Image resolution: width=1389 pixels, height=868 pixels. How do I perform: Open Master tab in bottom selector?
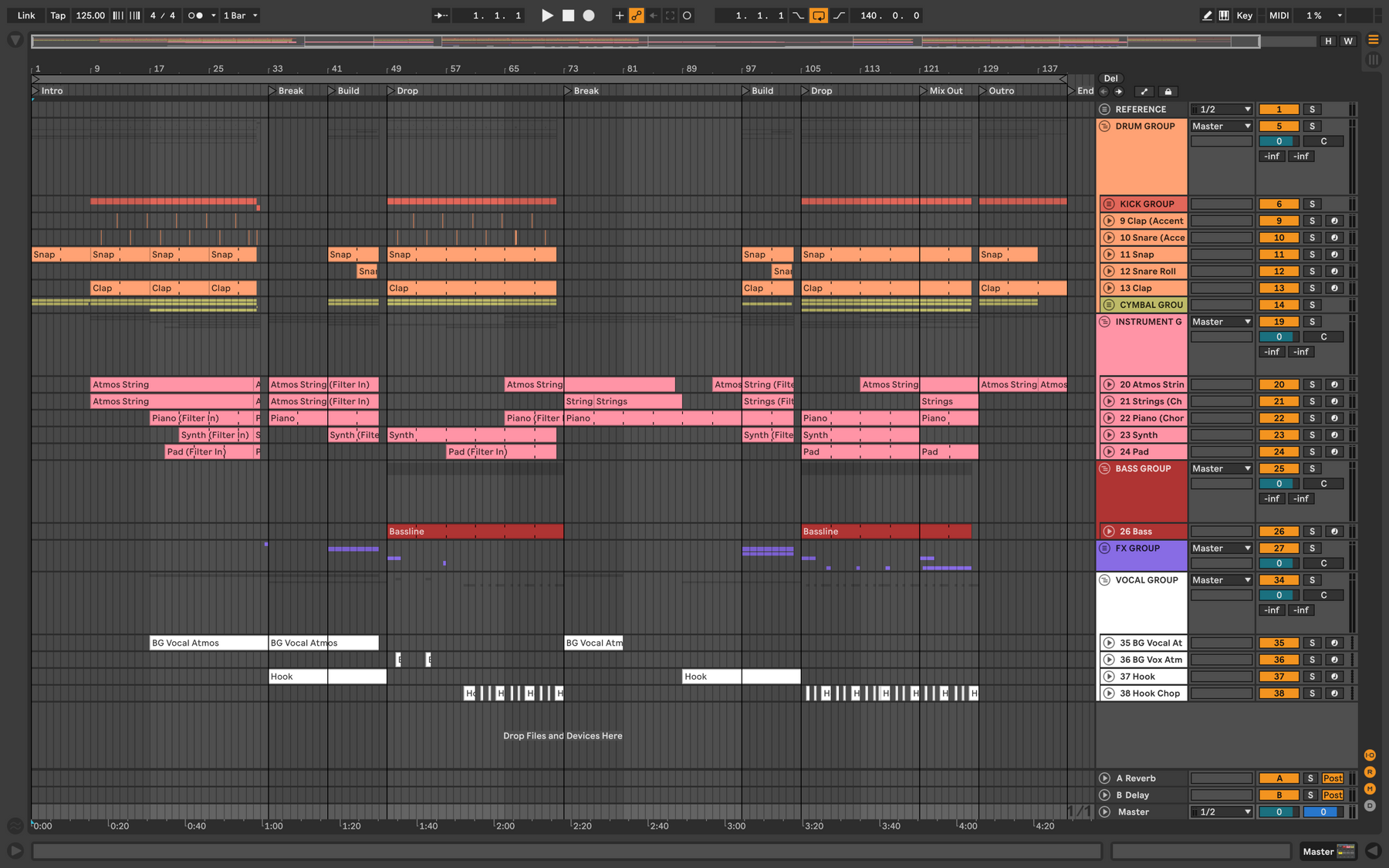click(1328, 852)
